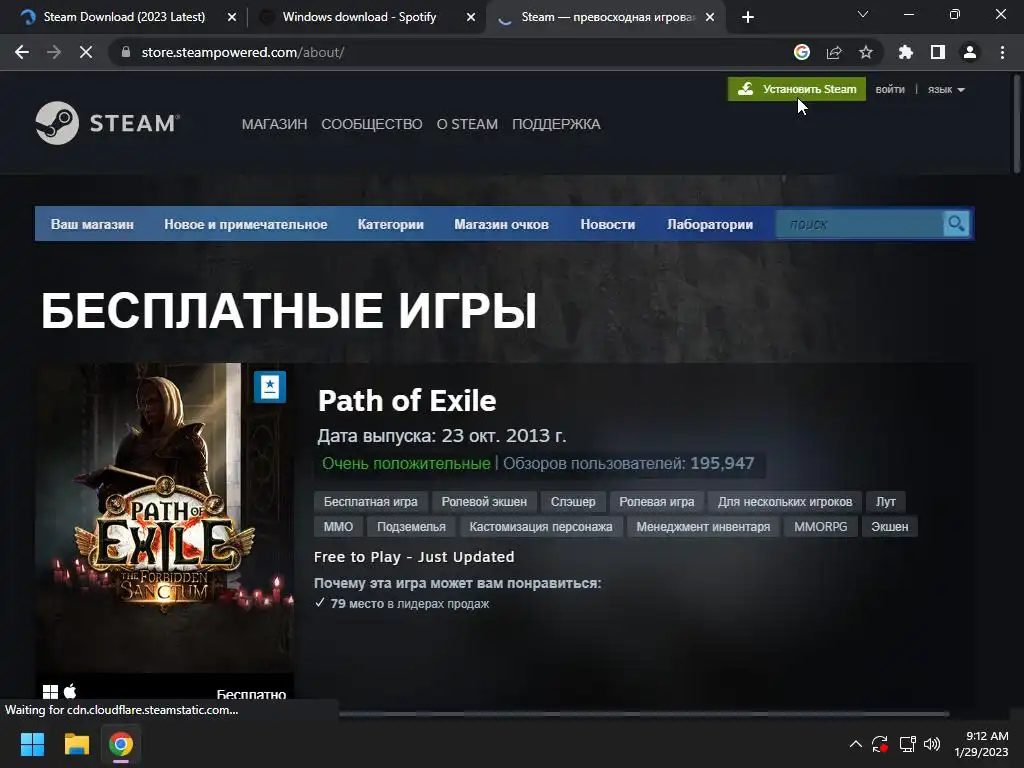Viewport: 1024px width, 768px height.
Task: Close the Windows download - Spotify tab
Action: tap(471, 17)
